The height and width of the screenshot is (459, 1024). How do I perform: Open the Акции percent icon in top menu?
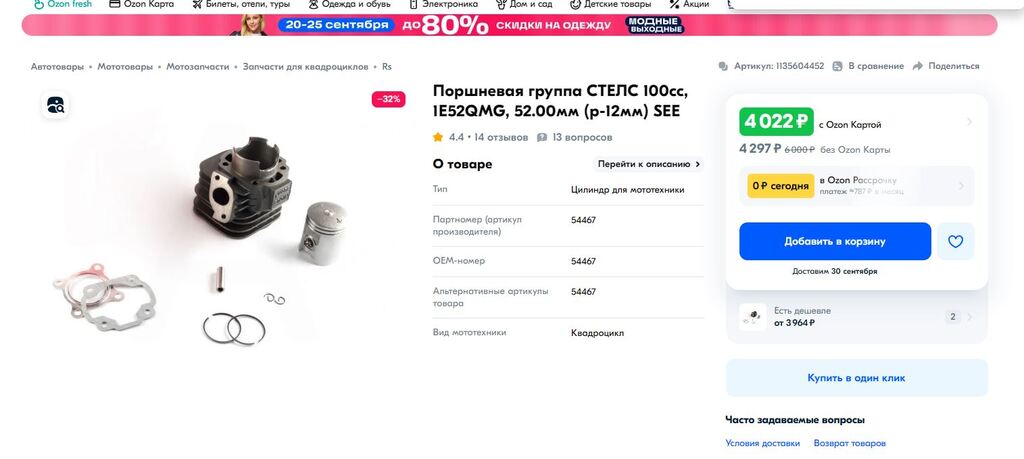pyautogui.click(x=675, y=4)
